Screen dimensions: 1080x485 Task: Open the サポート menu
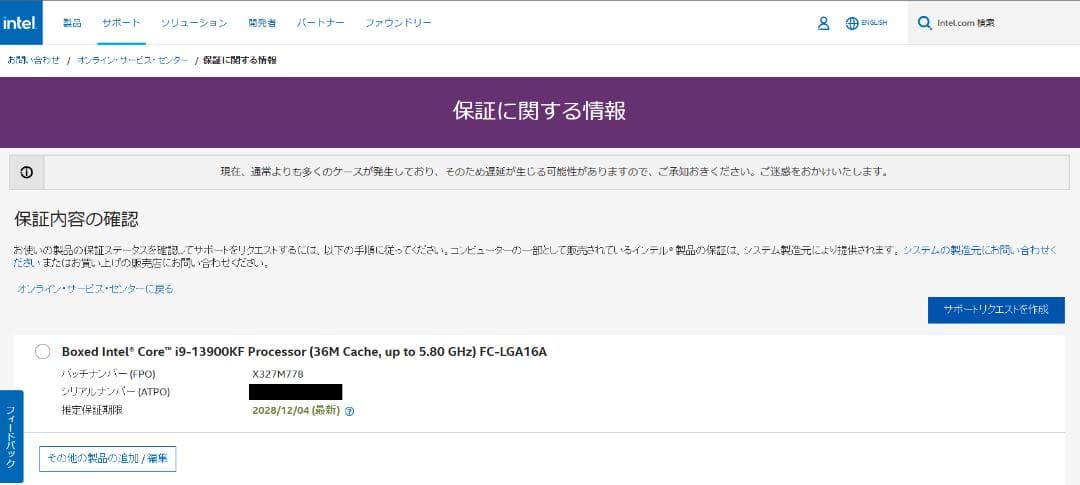tap(121, 23)
